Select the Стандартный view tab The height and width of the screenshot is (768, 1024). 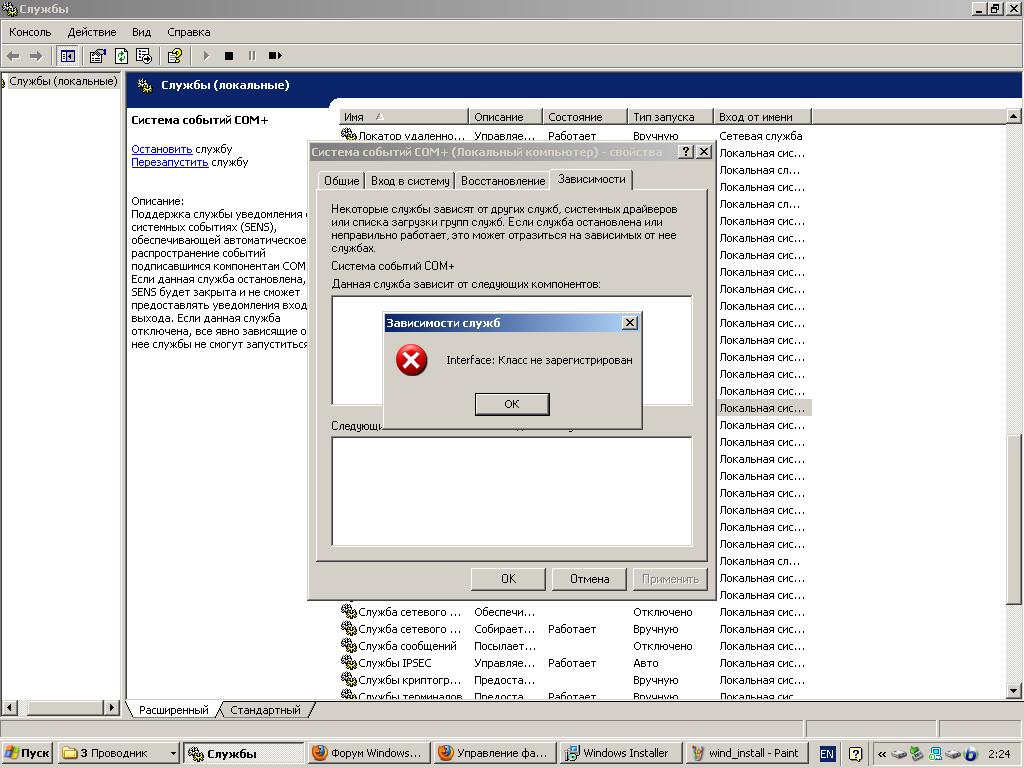coord(265,710)
